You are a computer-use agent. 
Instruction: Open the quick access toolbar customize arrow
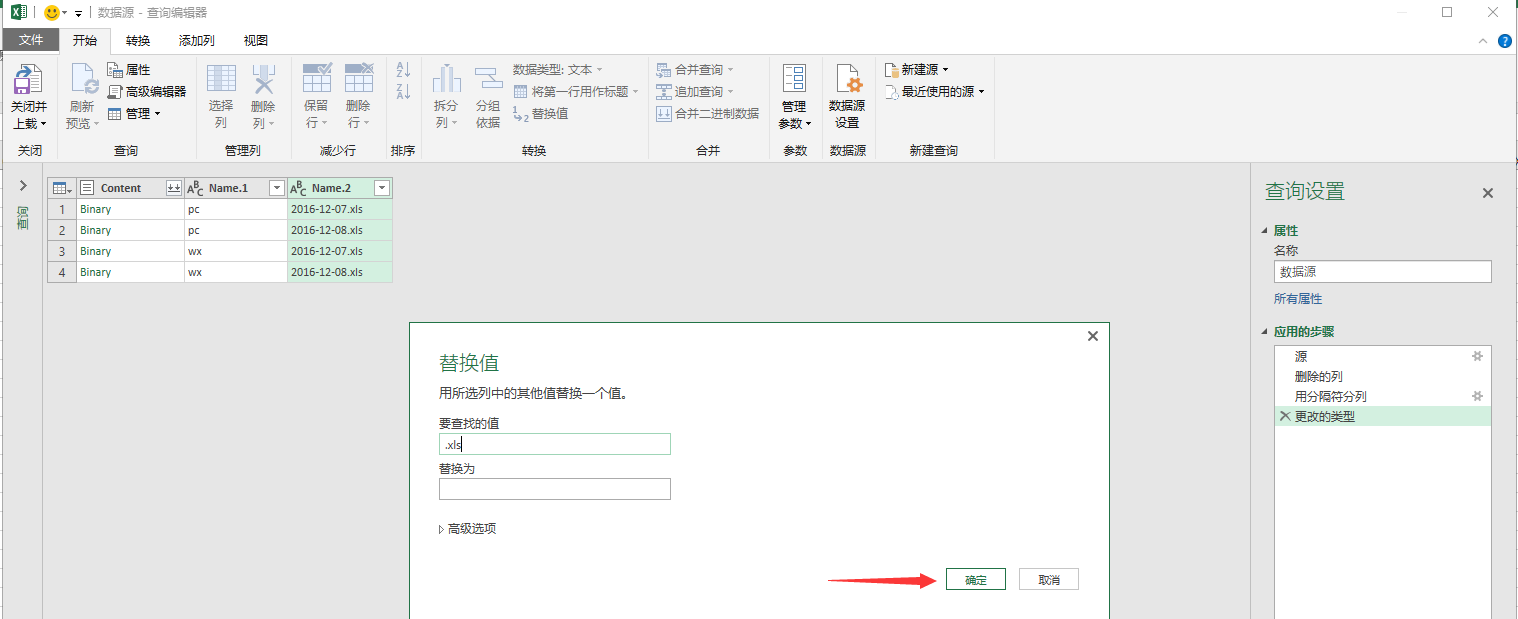click(x=79, y=13)
